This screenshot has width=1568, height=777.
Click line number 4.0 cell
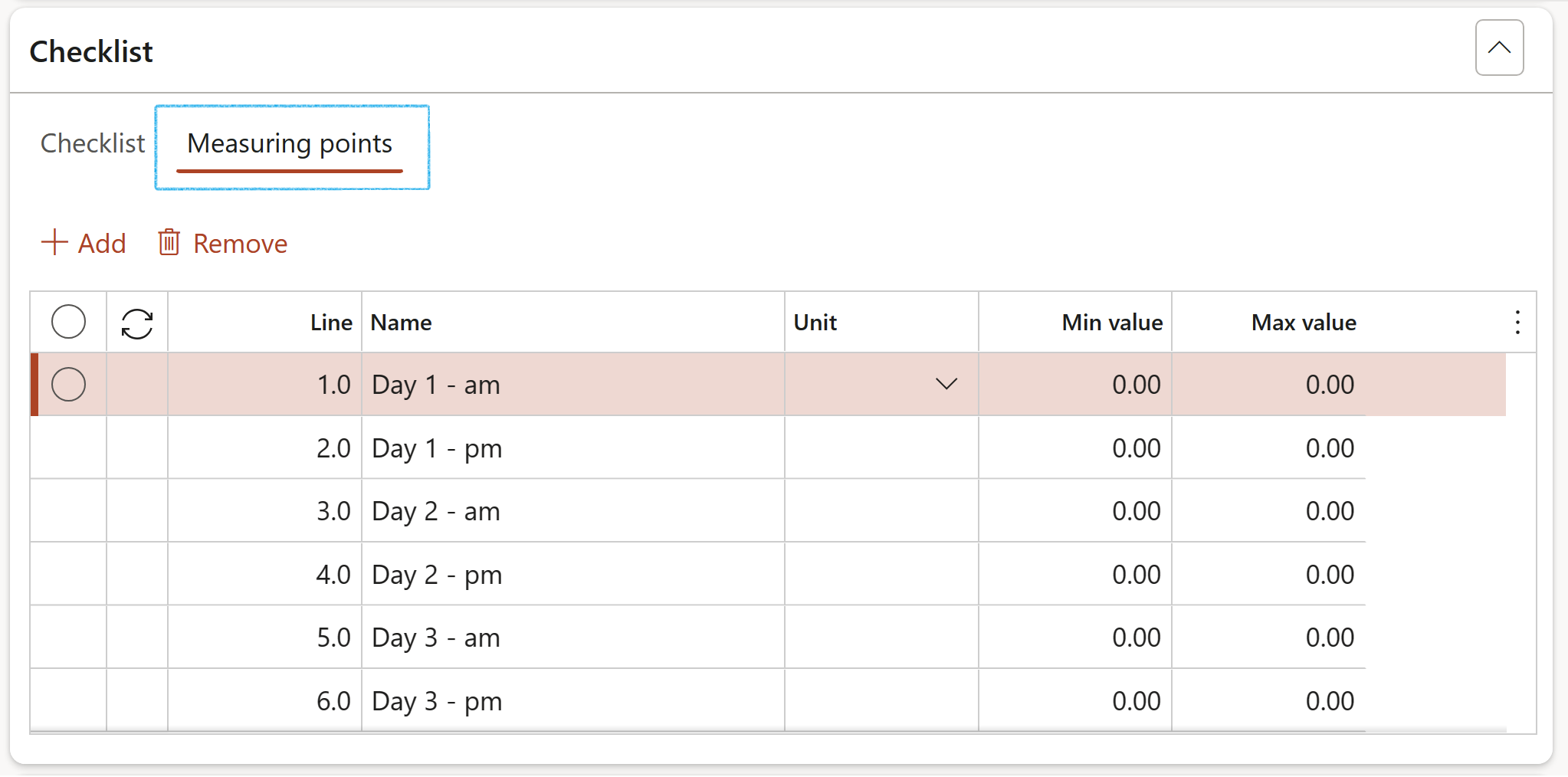click(x=264, y=575)
